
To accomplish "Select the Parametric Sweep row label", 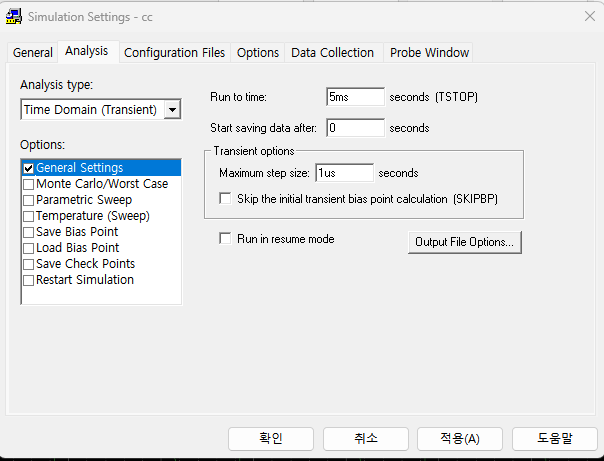I will [x=84, y=200].
